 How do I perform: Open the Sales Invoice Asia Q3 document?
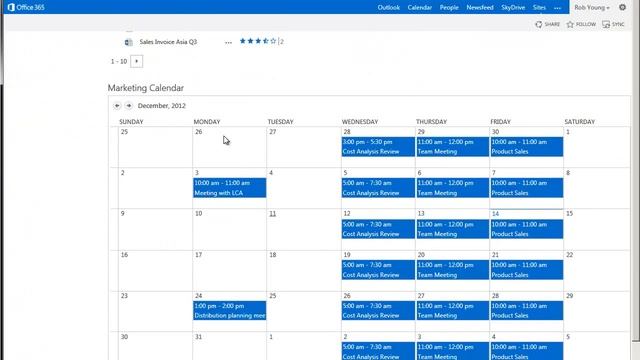tap(168, 42)
